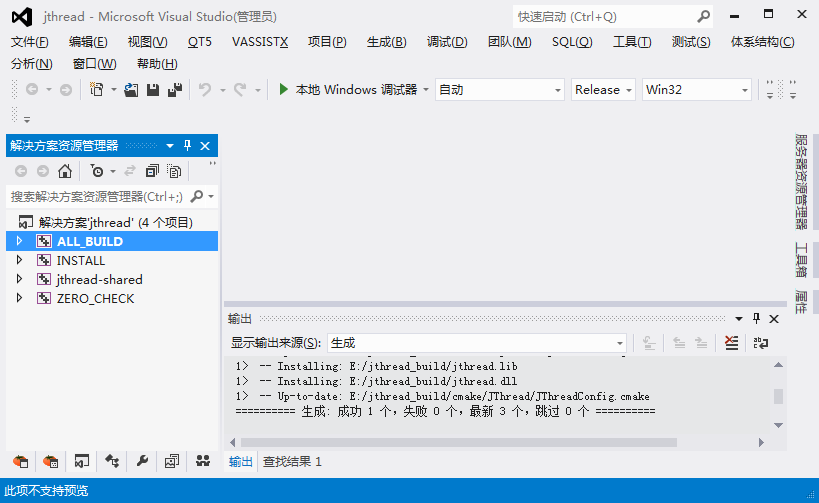Click the navigate backward toolbar arrow
819x503 pixels.
32,90
